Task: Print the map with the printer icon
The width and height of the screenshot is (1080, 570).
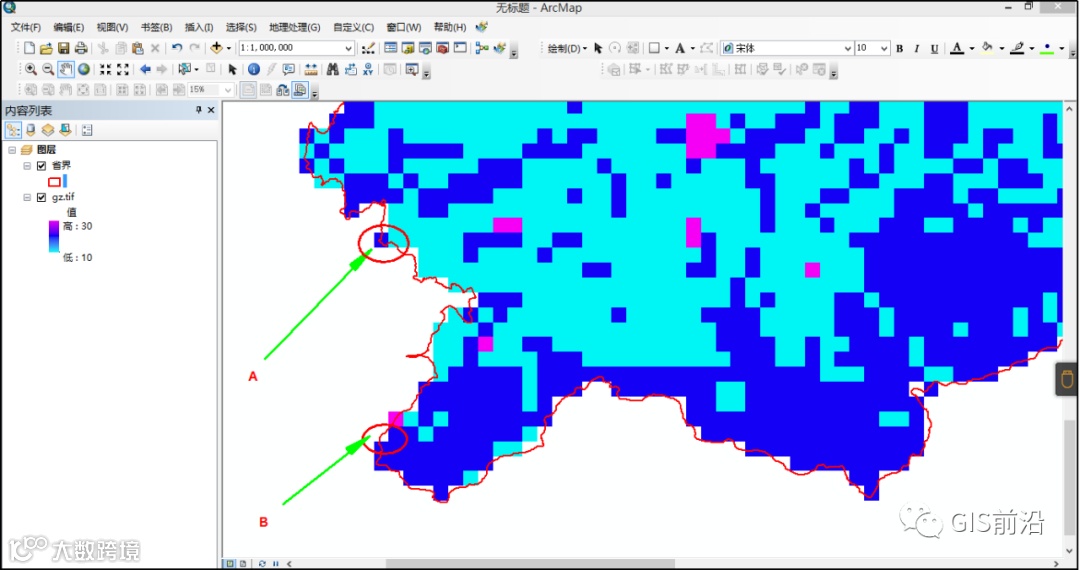Action: click(x=81, y=48)
